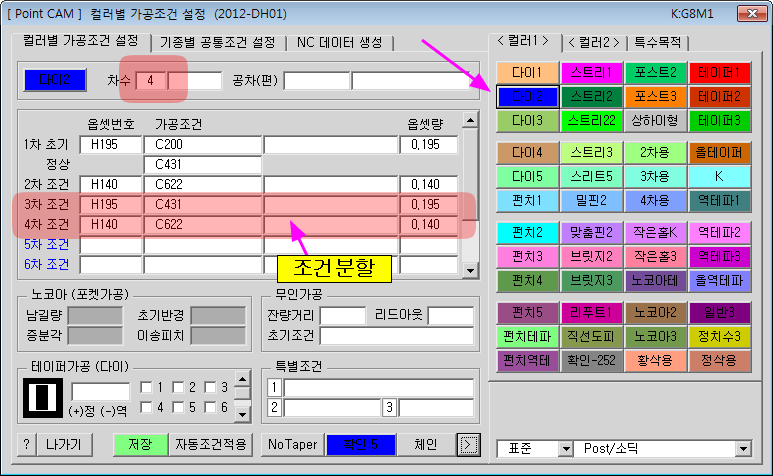Select the 정삭용 color swatch
Screen dimensions: 773x476
coord(719,361)
